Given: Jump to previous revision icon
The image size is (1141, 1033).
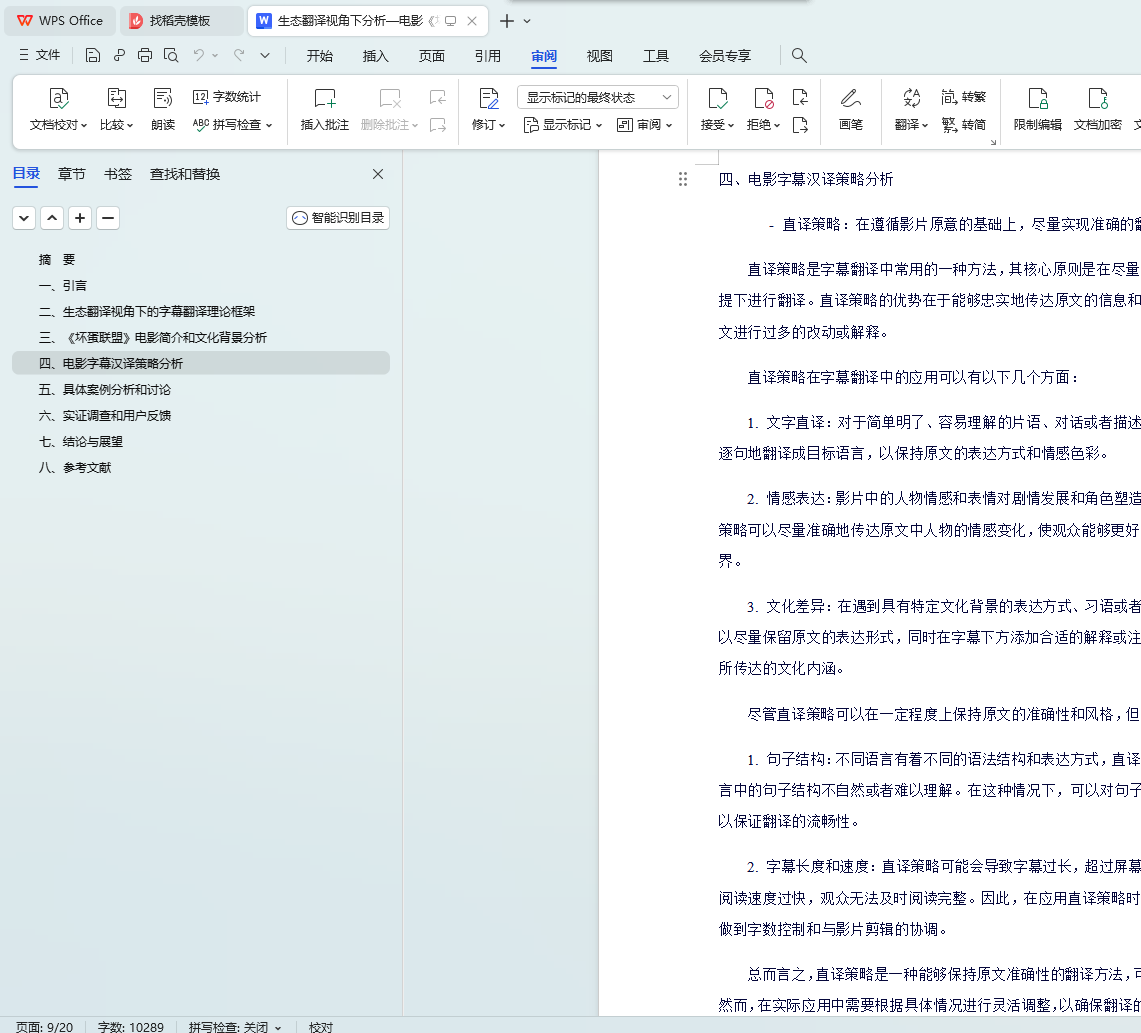Looking at the screenshot, I should [800, 97].
